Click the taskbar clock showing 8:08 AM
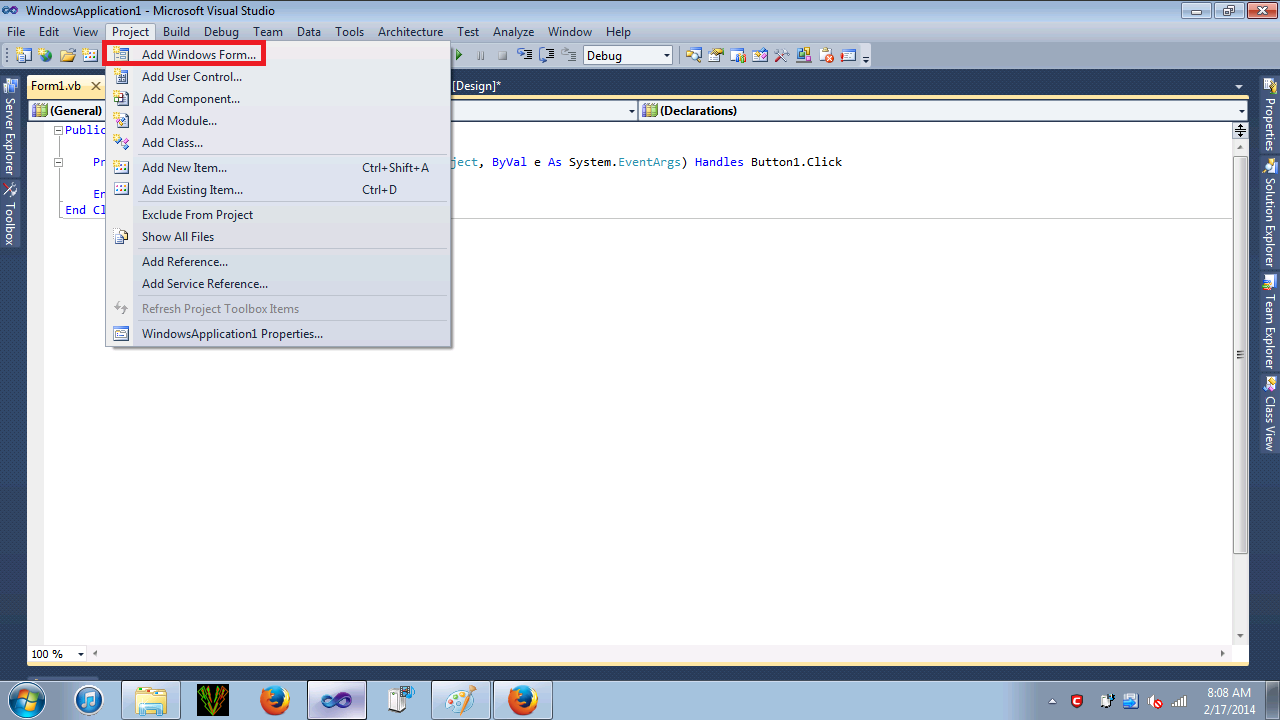 click(x=1229, y=700)
